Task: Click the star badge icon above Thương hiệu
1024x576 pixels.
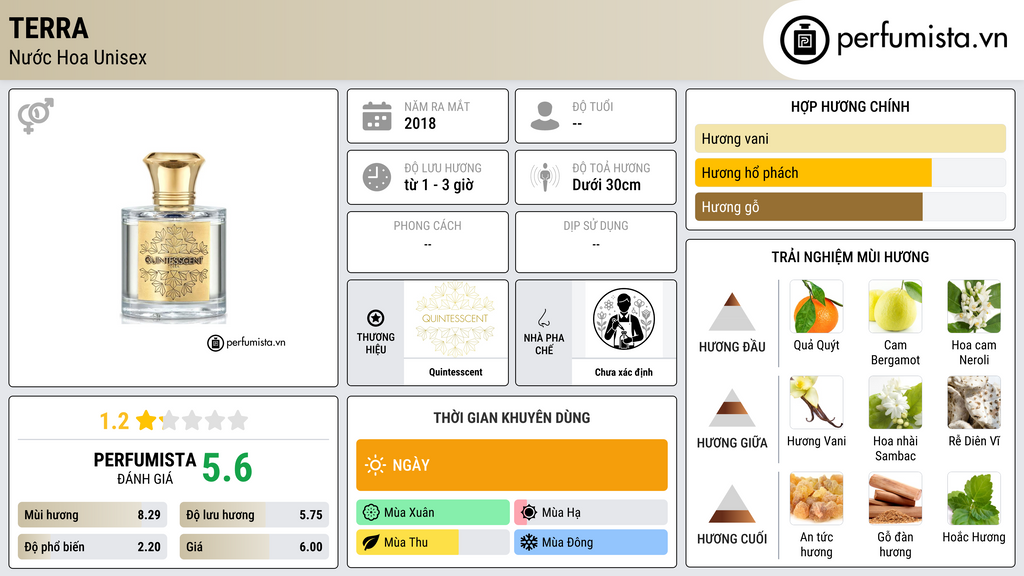Action: (376, 318)
